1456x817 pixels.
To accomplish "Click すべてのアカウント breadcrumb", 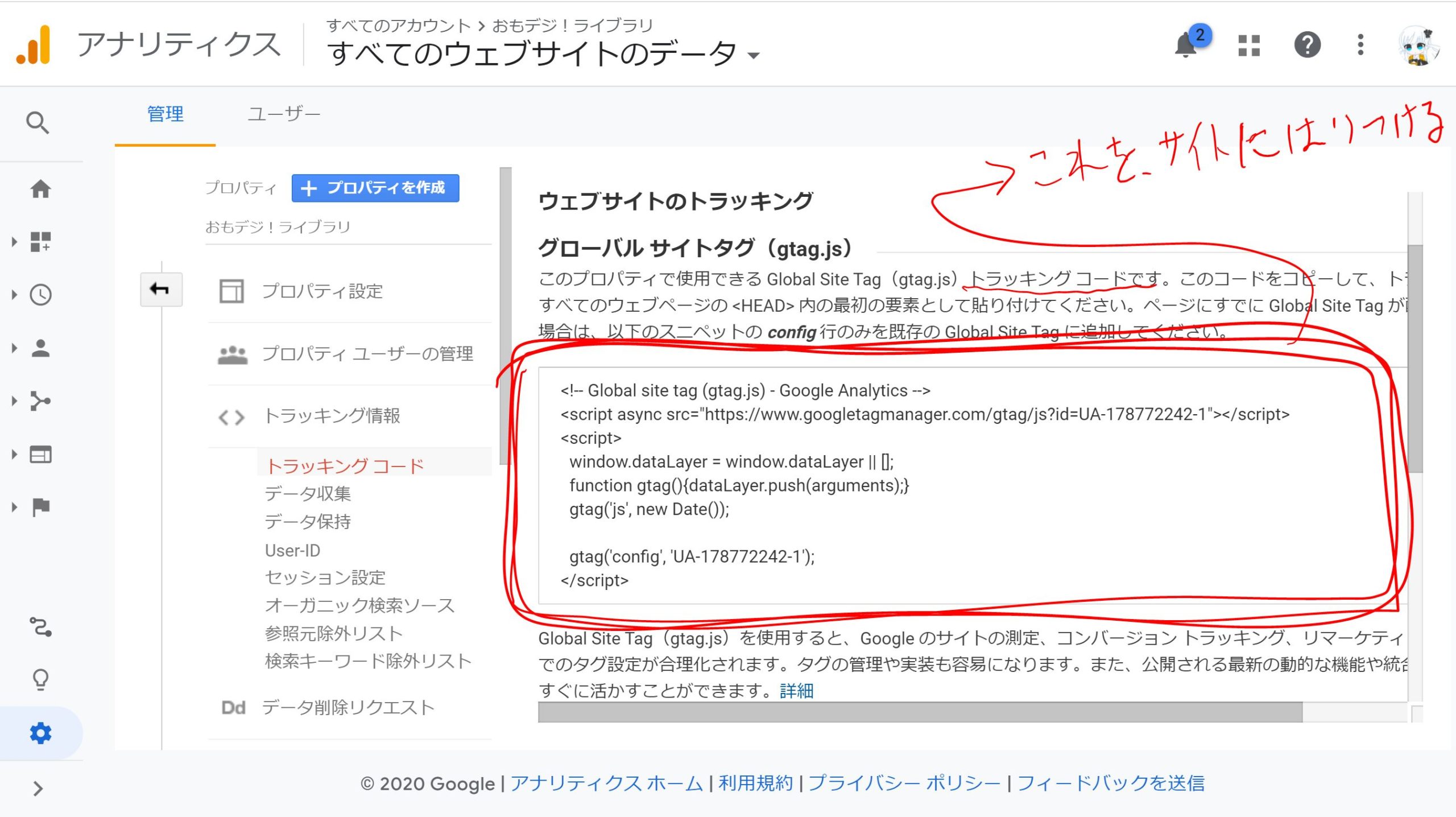I will click(398, 26).
